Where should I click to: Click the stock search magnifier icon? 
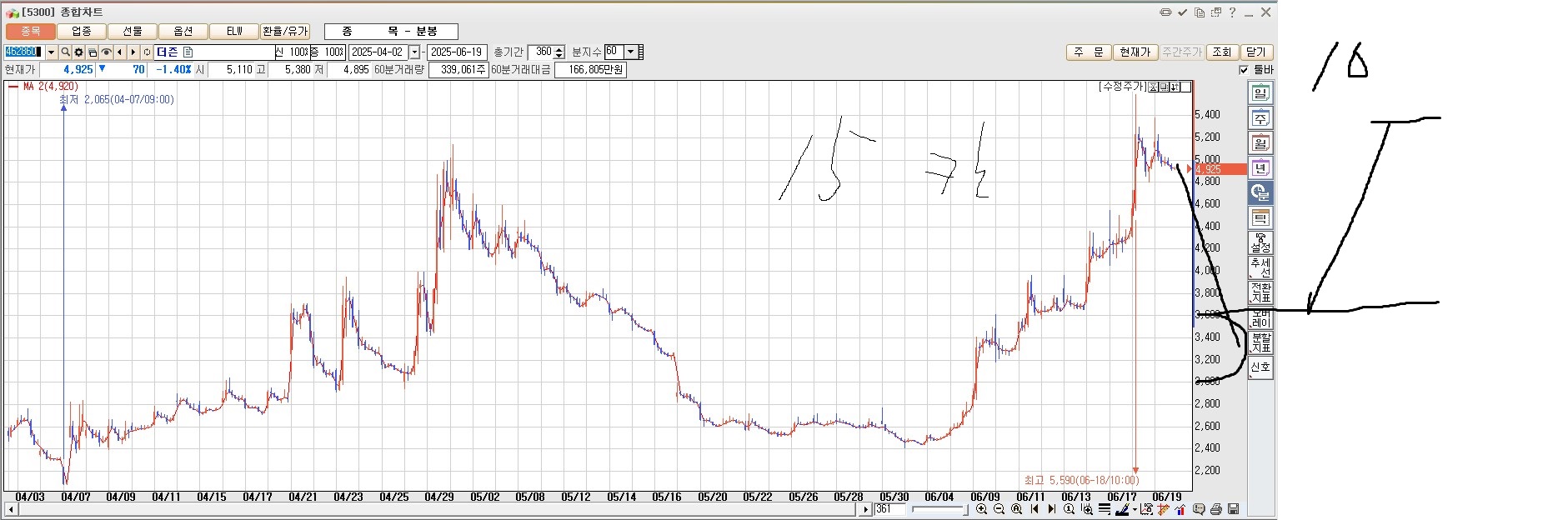coord(65,52)
